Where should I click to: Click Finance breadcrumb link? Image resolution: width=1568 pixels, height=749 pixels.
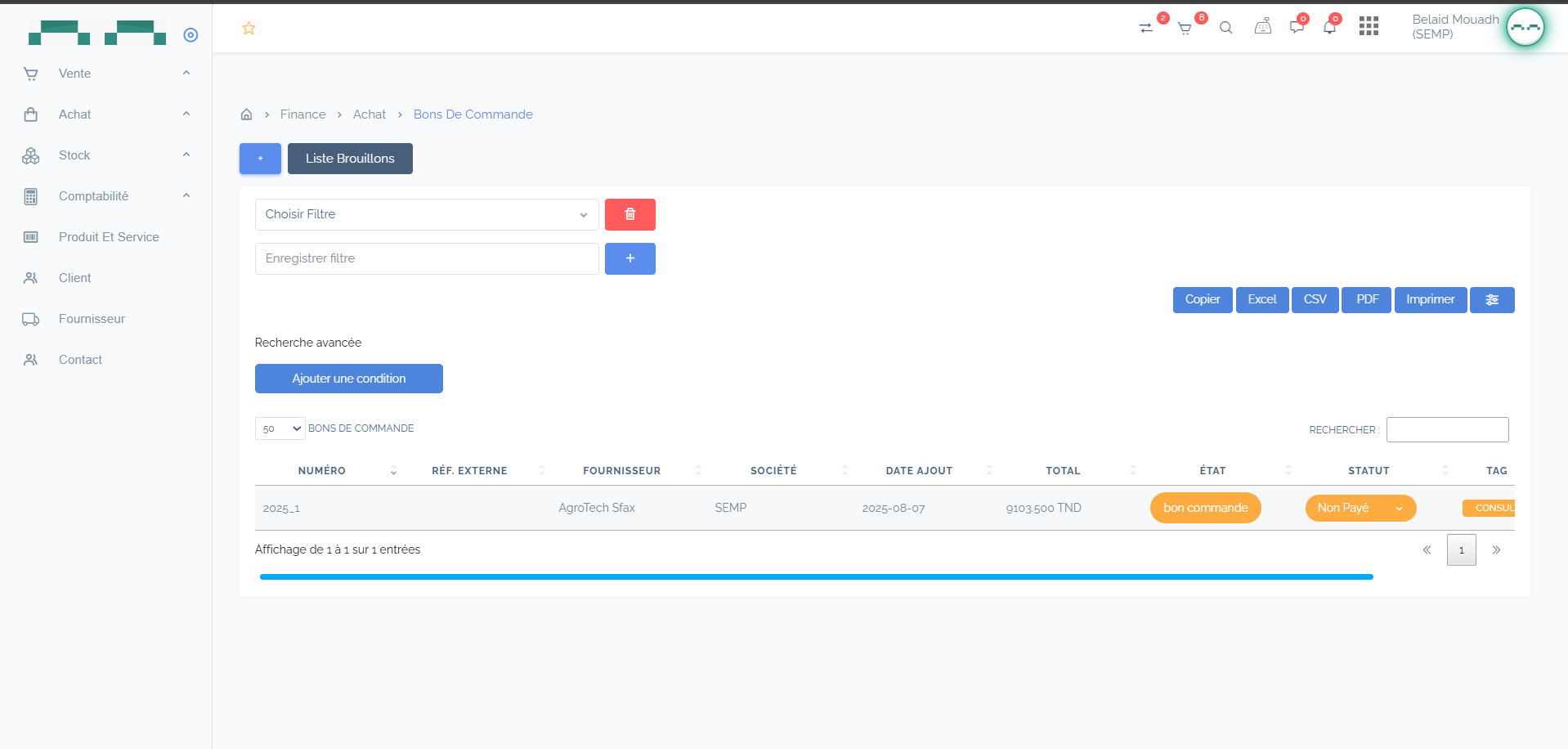click(x=302, y=114)
